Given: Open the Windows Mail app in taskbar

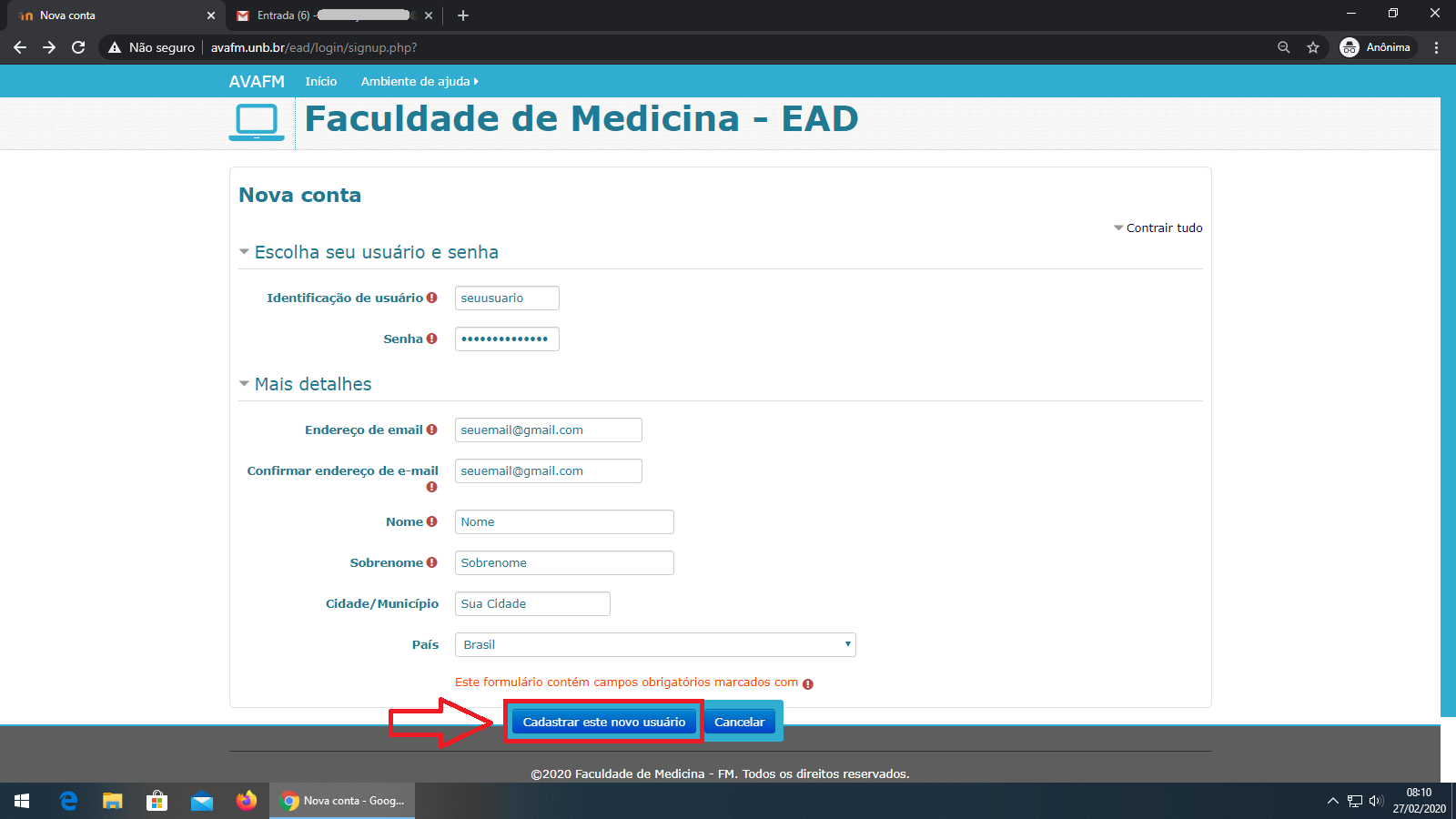Looking at the screenshot, I should 202,801.
